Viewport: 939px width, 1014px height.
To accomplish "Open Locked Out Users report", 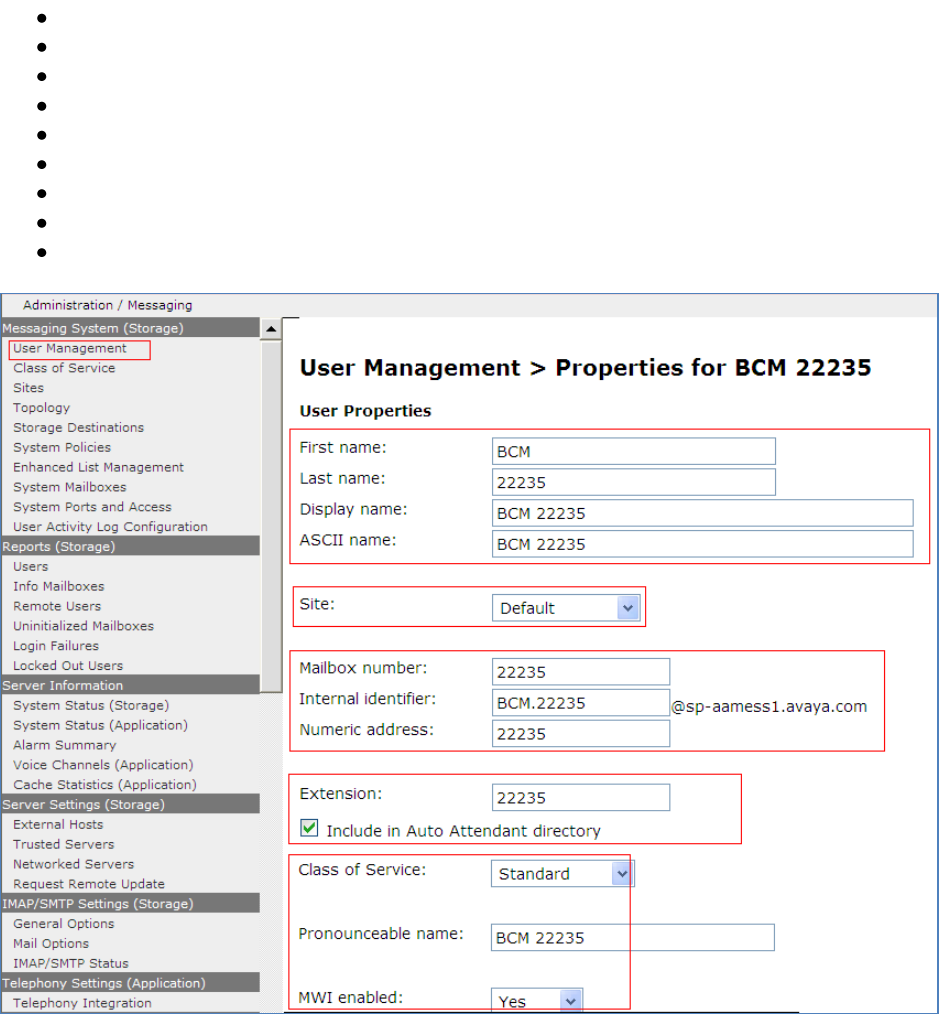I will (68, 666).
